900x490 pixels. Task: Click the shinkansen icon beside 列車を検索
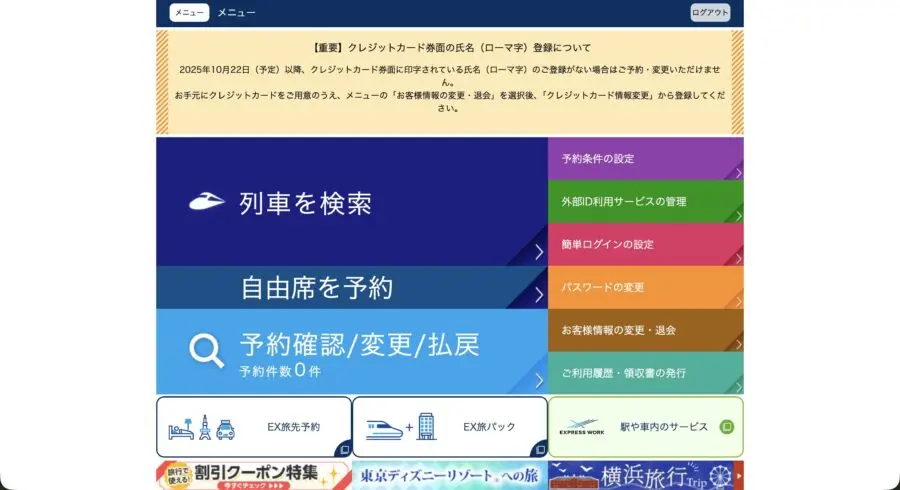click(206, 201)
